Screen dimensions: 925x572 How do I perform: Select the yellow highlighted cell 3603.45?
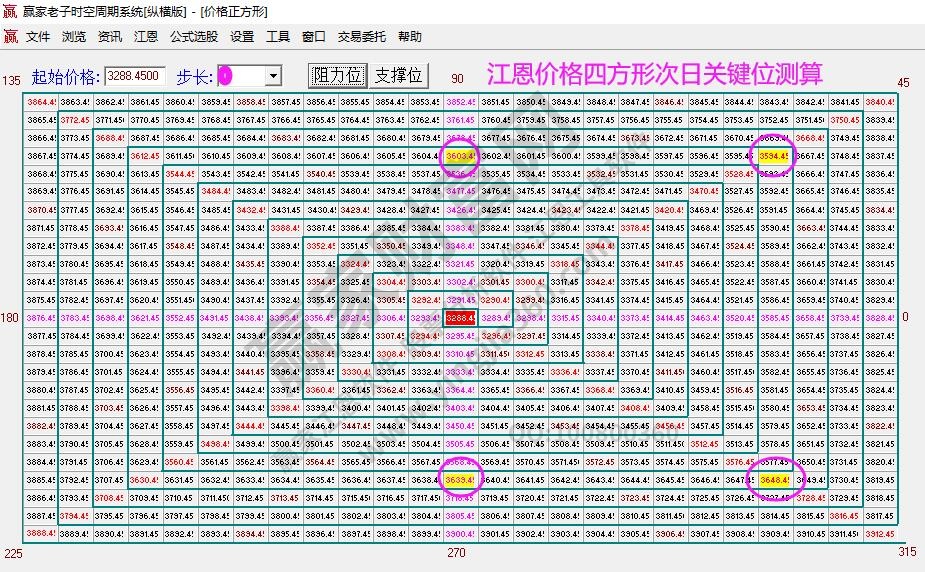tap(460, 156)
